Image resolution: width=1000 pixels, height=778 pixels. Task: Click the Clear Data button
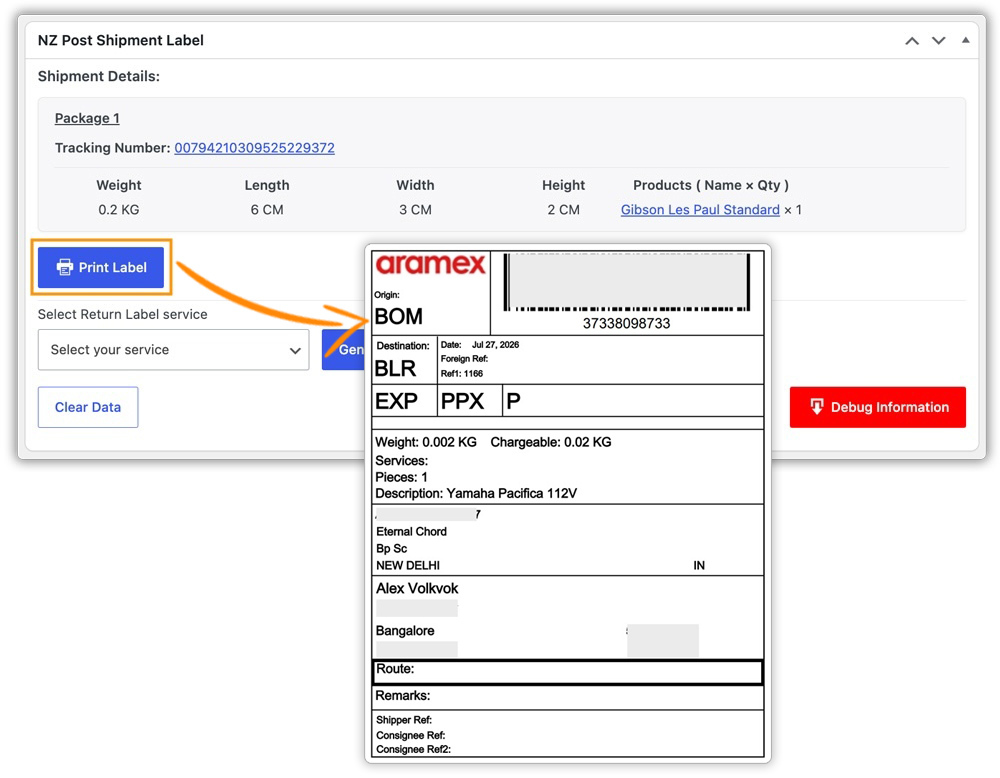click(88, 407)
